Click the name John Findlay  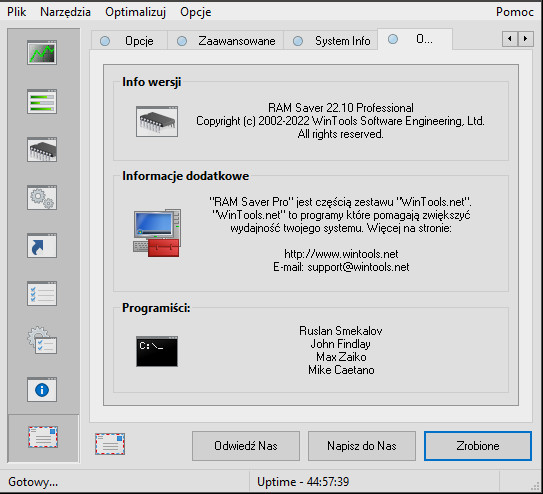point(341,344)
